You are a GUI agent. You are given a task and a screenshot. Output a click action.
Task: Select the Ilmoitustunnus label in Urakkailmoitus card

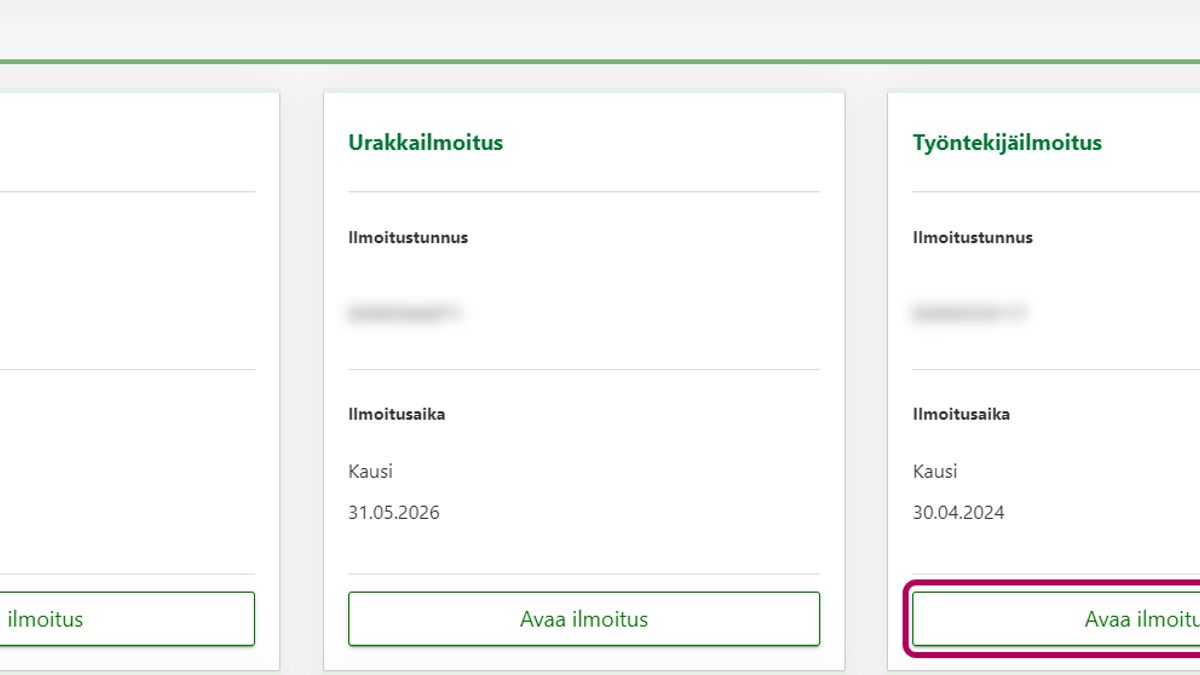408,238
